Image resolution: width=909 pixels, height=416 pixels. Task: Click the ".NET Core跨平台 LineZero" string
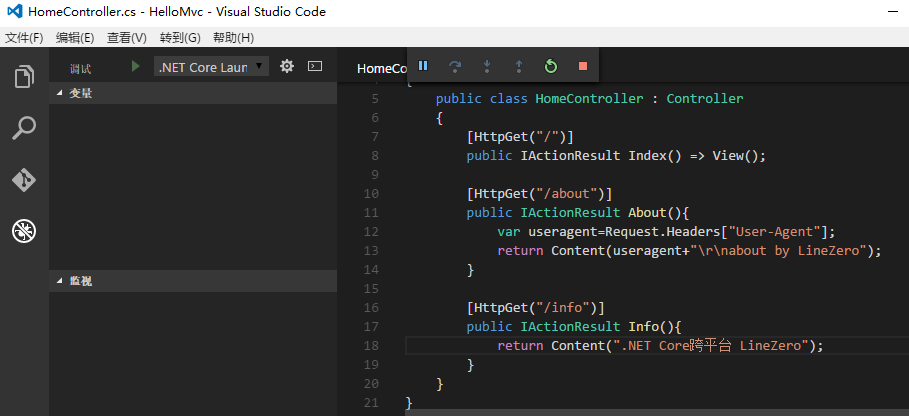pyautogui.click(x=711, y=345)
